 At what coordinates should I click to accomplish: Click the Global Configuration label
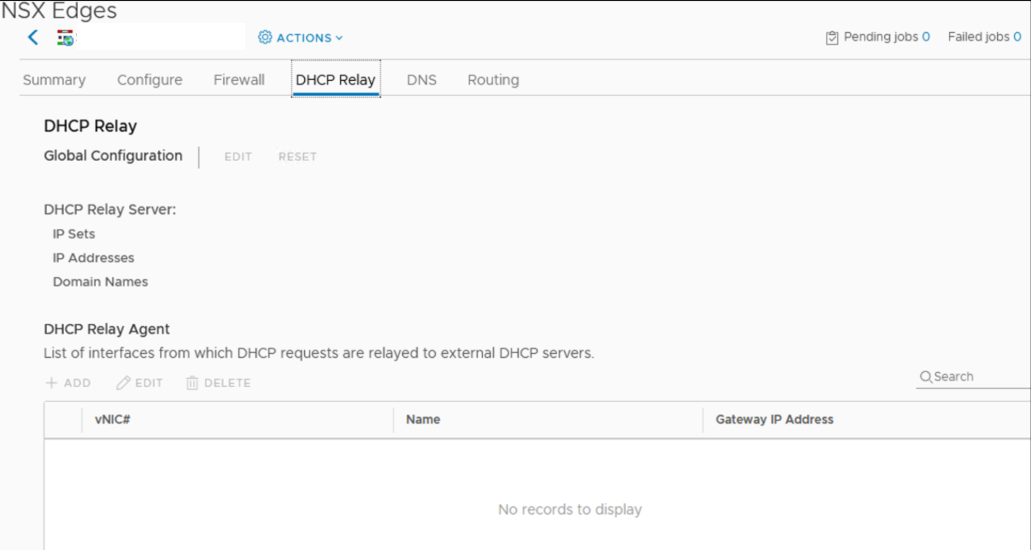coord(113,156)
